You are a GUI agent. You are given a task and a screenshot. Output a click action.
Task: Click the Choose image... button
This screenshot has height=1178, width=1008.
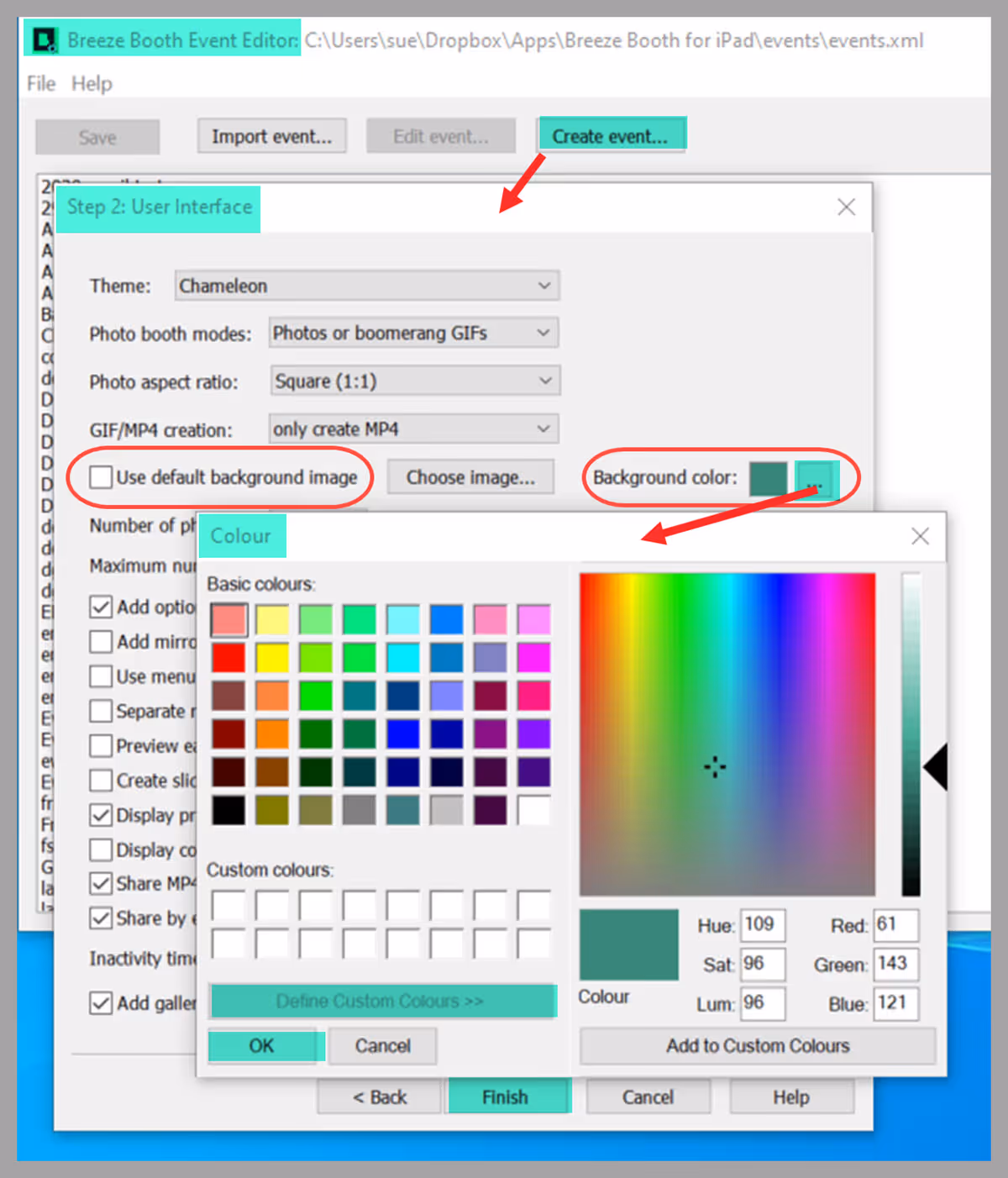click(x=470, y=477)
